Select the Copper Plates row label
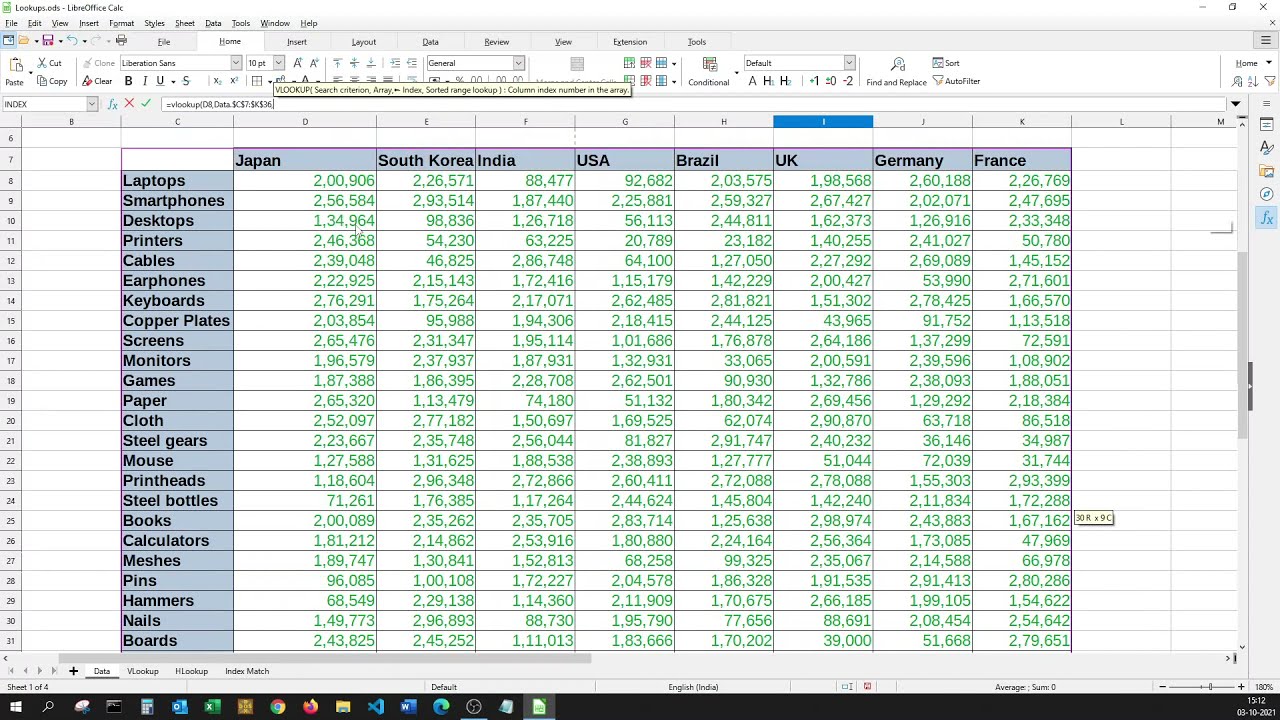 coord(177,320)
